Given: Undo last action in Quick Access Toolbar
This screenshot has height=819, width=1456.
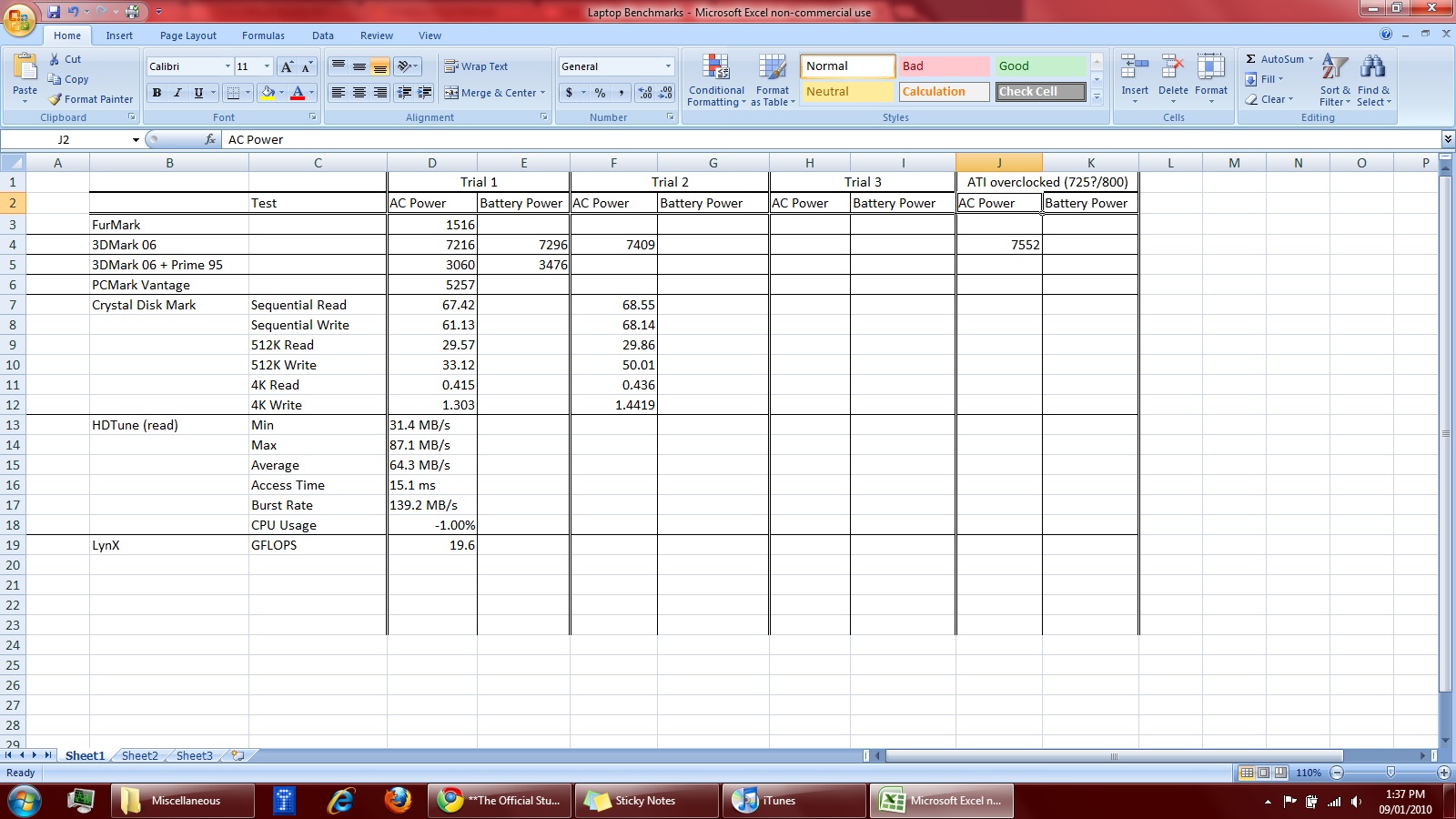Looking at the screenshot, I should [73, 12].
